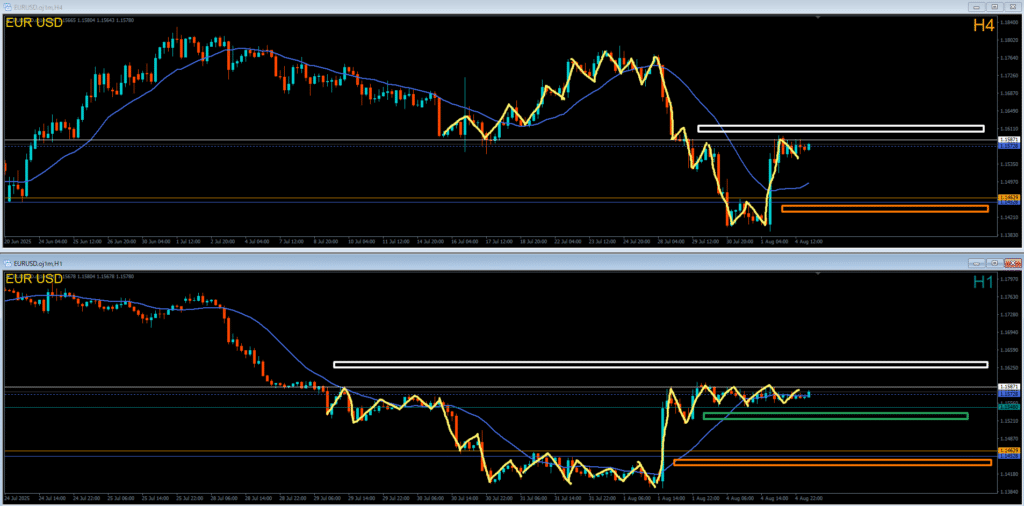Close the EURUSD H4 chart window
1024x506 pixels.
[1012, 6]
